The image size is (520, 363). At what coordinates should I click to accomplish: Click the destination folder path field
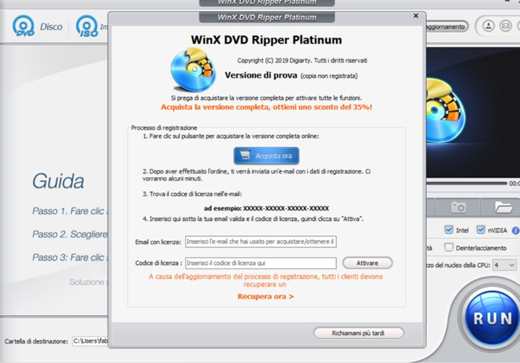tap(90, 341)
